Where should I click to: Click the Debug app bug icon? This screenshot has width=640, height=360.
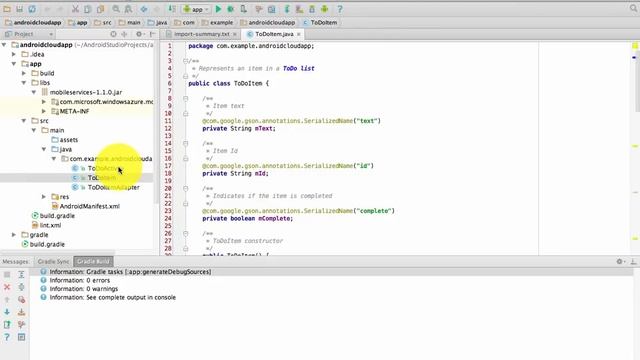point(231,9)
